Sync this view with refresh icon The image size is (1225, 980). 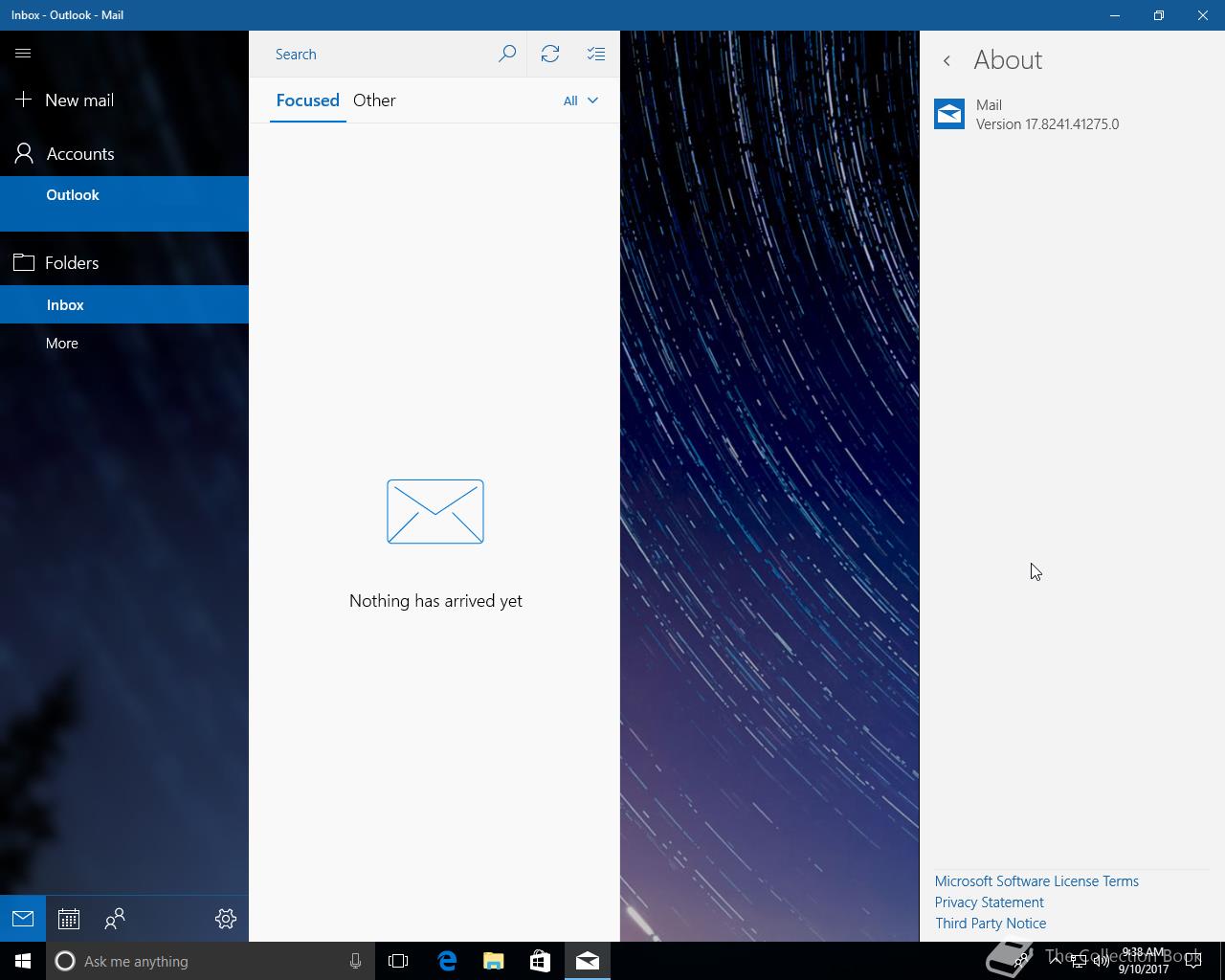click(550, 54)
